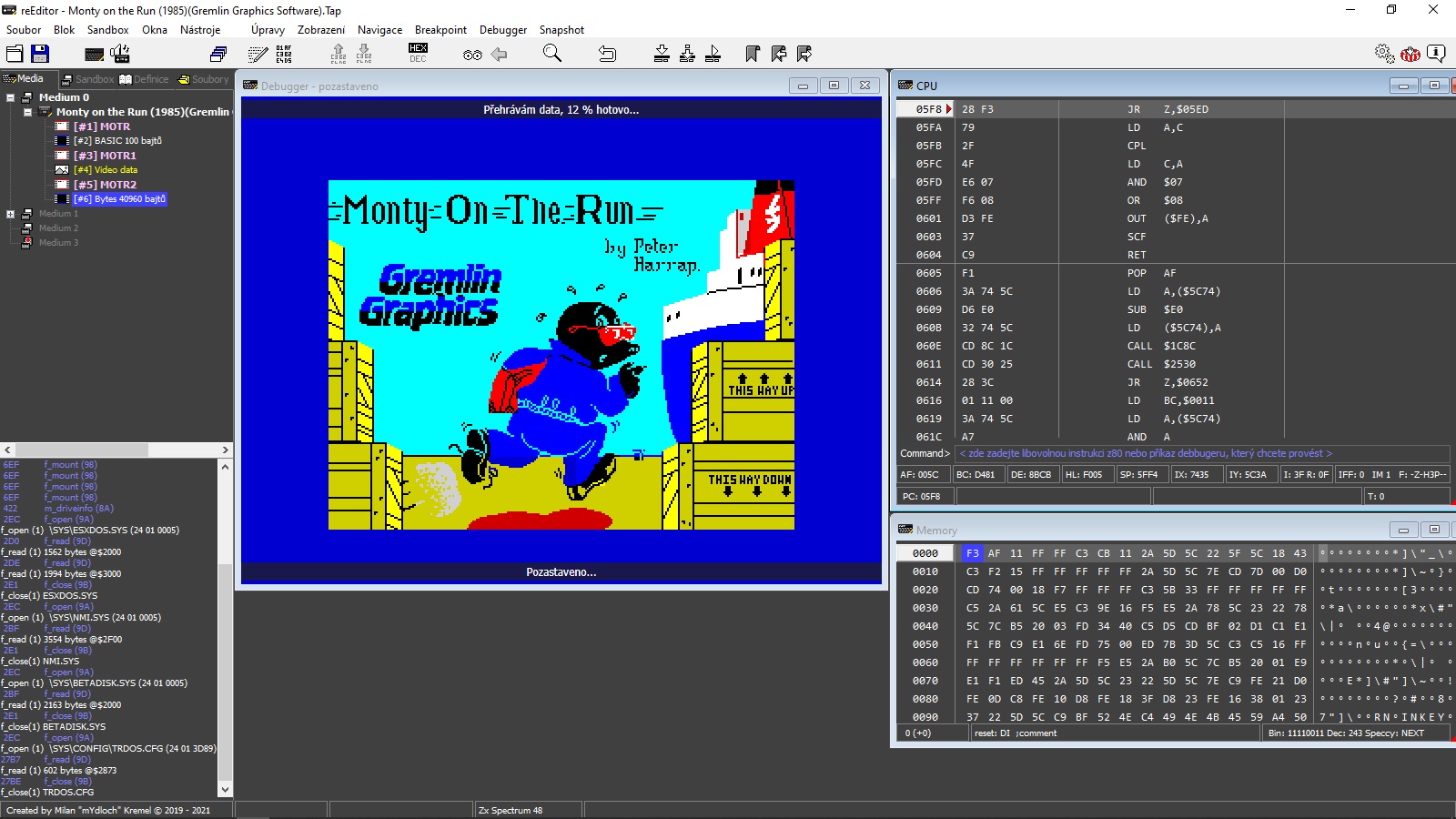Select the [#4] Video data block
This screenshot has width=1456, height=819.
click(x=106, y=170)
